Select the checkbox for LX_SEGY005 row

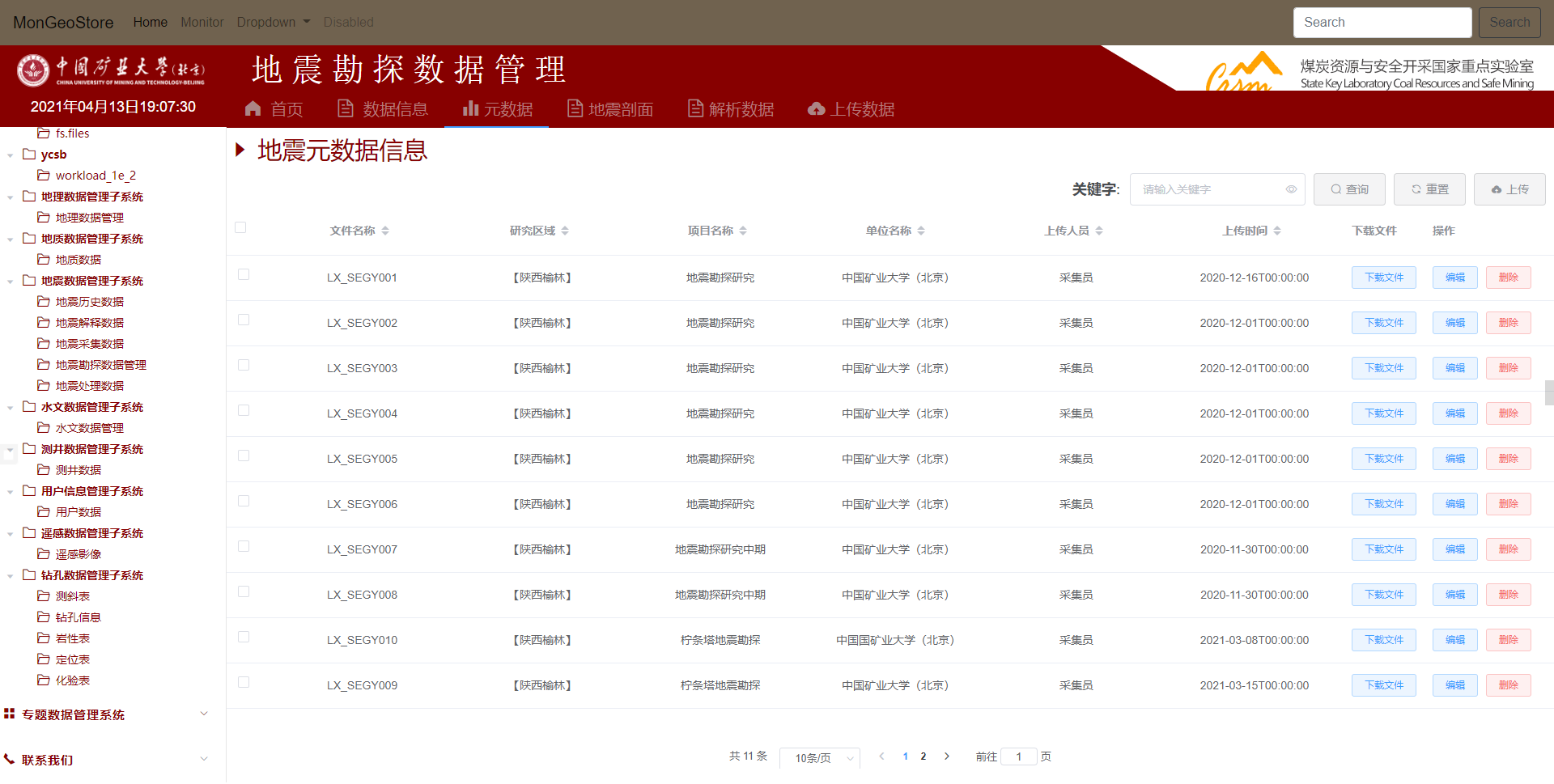point(244,456)
